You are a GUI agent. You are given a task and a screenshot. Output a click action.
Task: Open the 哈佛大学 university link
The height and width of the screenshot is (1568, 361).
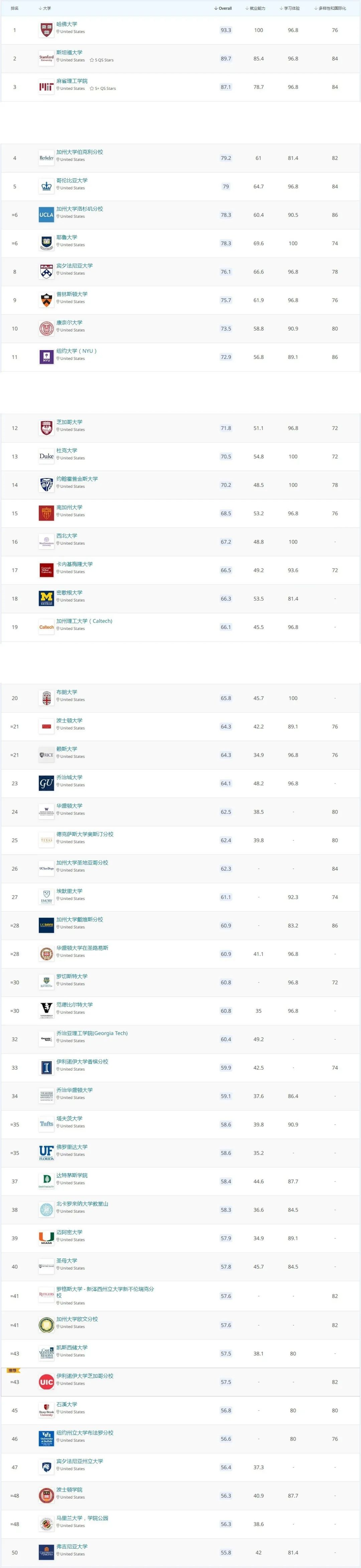tap(67, 24)
